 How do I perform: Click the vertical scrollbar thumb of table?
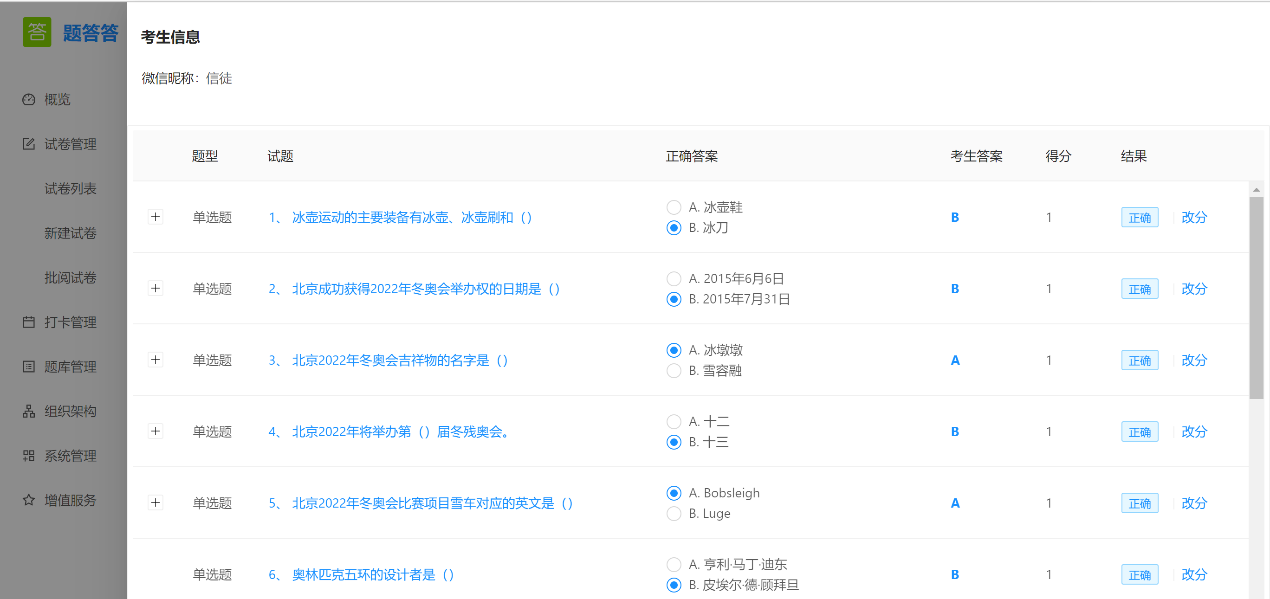coord(1256,297)
